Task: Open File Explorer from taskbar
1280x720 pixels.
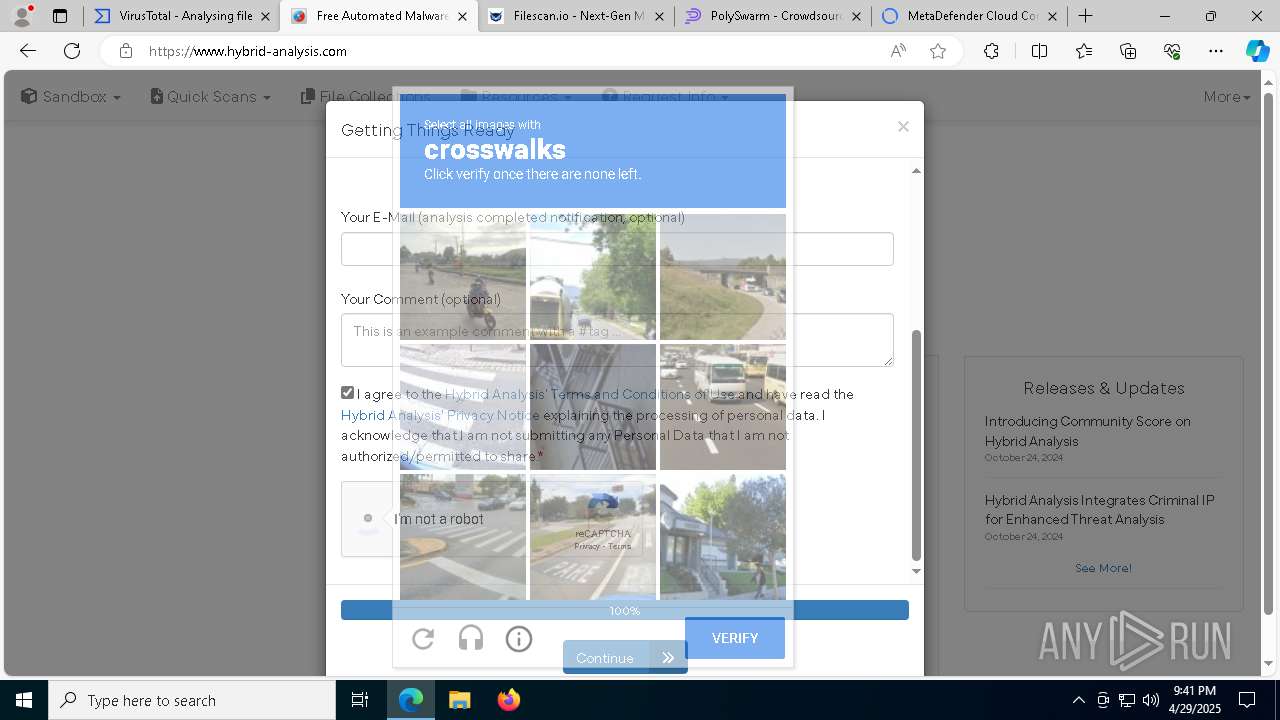Action: [x=459, y=700]
